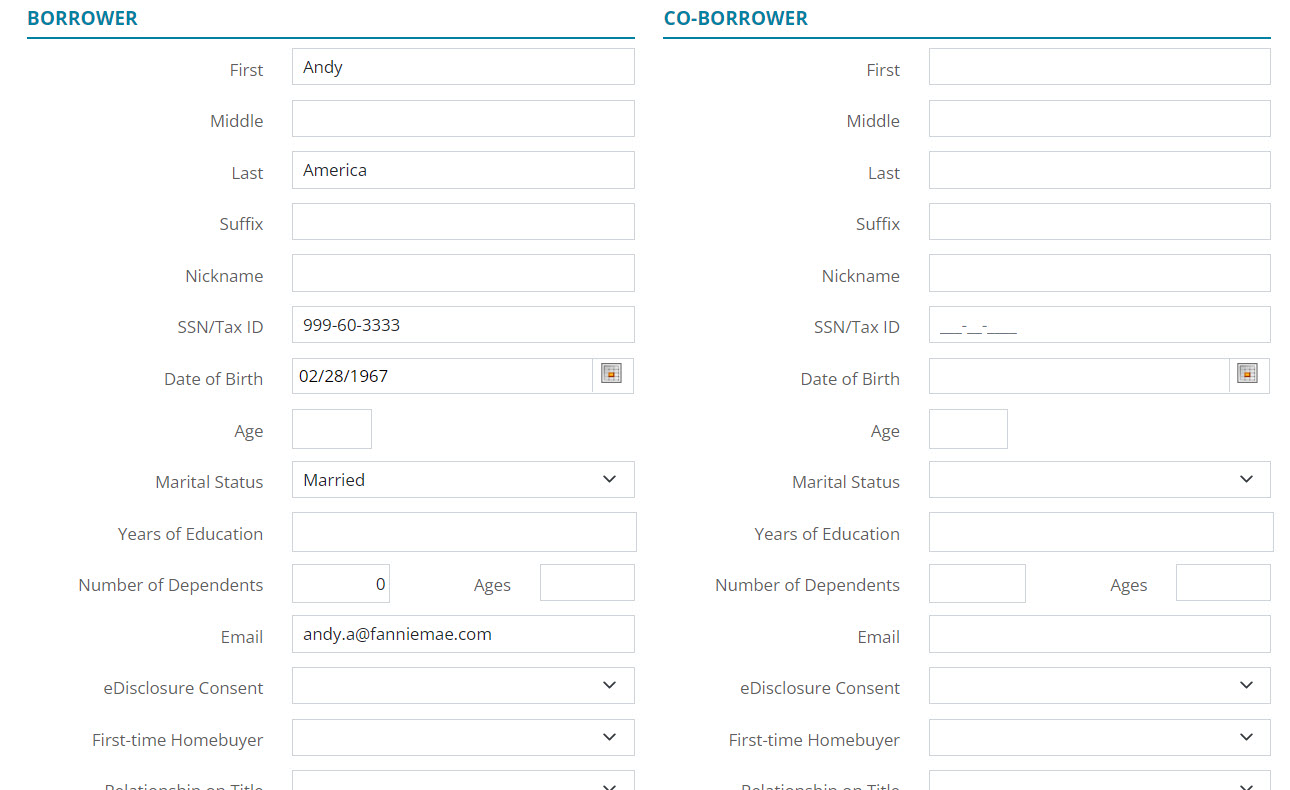Click the Borrower Ages input box
Image resolution: width=1290 pixels, height=790 pixels.
pyautogui.click(x=587, y=583)
